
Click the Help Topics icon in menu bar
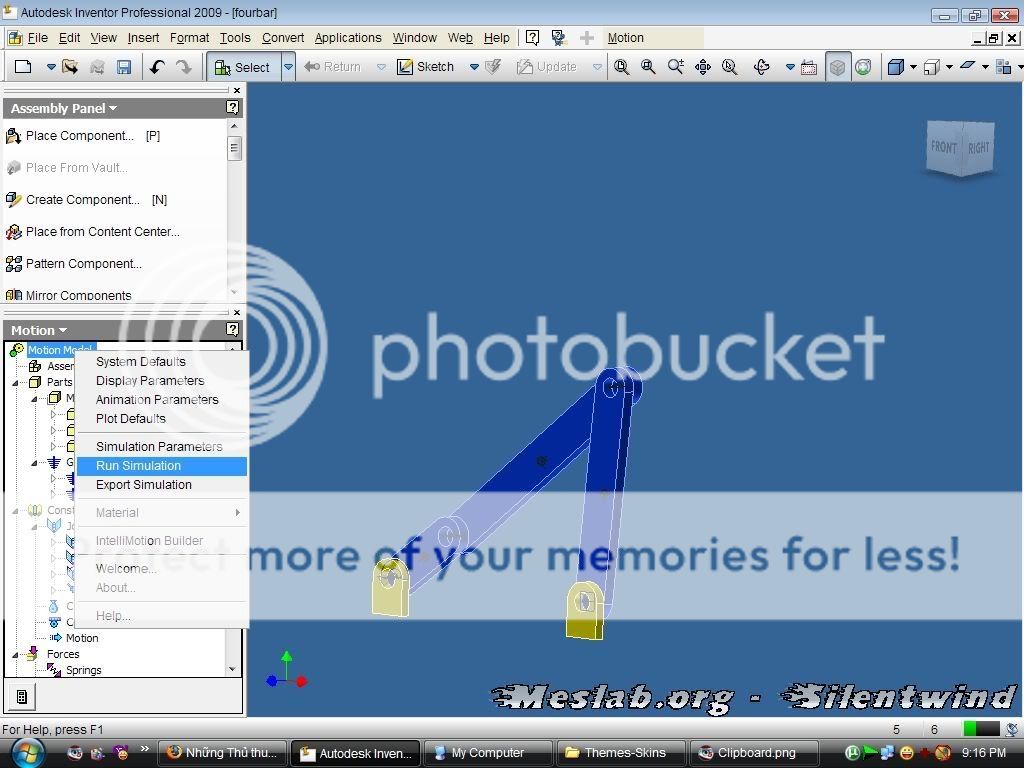pos(532,38)
